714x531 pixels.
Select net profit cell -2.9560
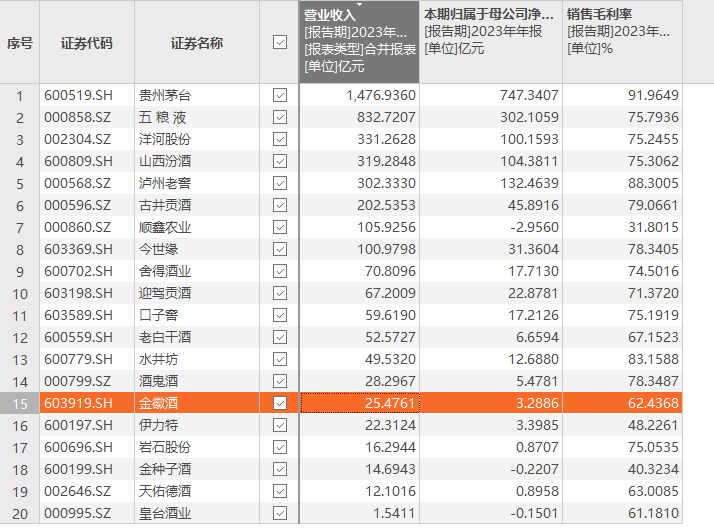tap(491, 227)
